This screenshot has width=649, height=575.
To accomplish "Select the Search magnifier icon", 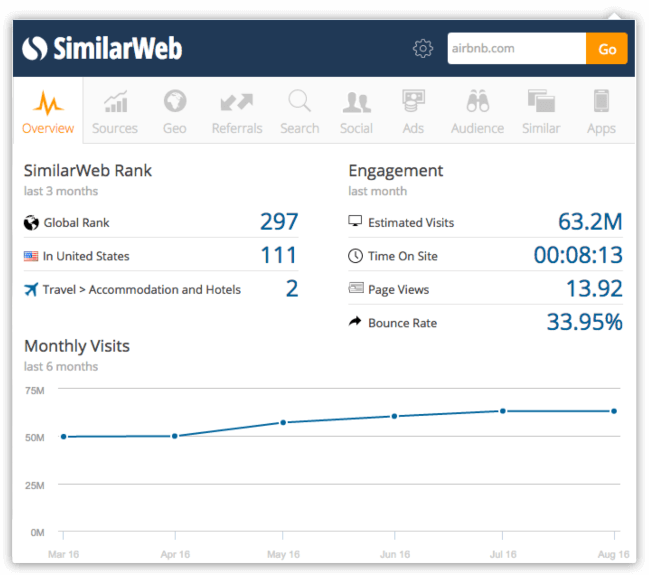I will 299,102.
